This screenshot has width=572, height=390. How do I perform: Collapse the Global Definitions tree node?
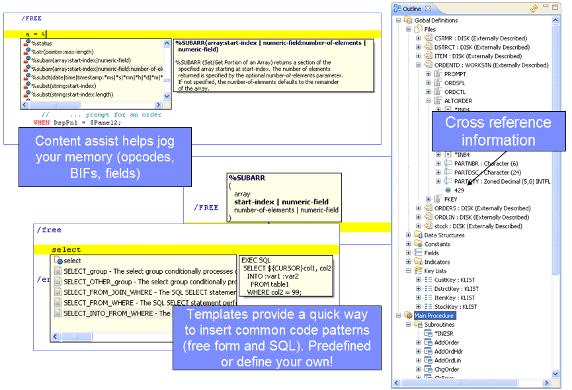pos(398,20)
